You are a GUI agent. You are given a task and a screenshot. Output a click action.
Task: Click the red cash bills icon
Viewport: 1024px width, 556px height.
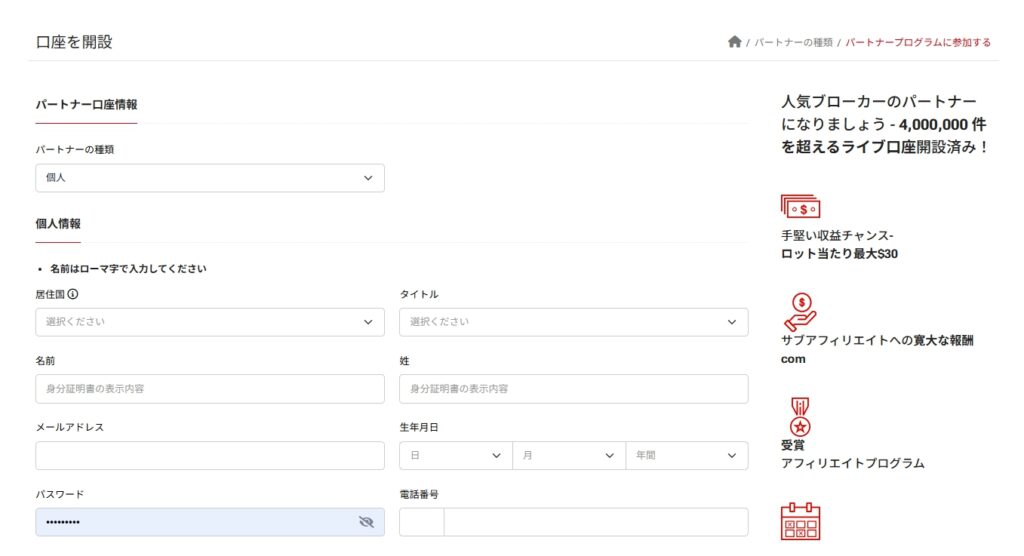point(800,207)
